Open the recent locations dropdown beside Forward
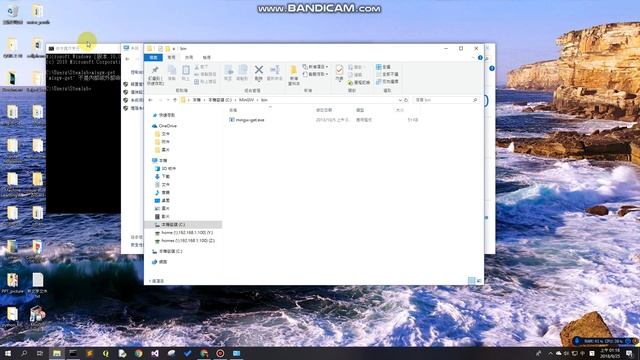Image resolution: width=640 pixels, height=360 pixels. (x=167, y=100)
